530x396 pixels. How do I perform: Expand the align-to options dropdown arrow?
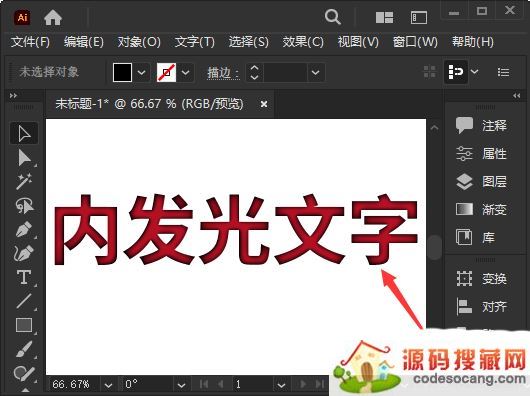pos(475,72)
